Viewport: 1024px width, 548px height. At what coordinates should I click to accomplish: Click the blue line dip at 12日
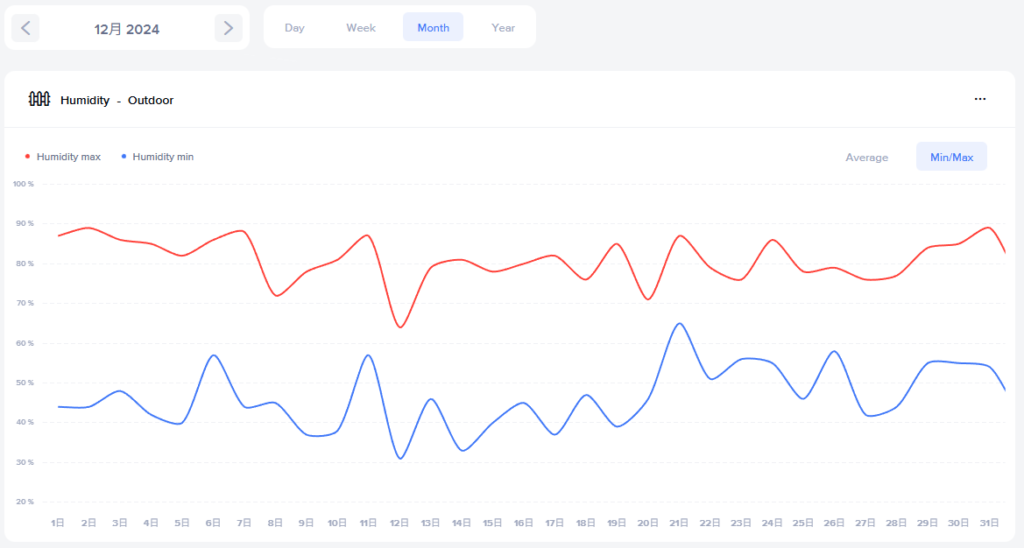[400, 458]
